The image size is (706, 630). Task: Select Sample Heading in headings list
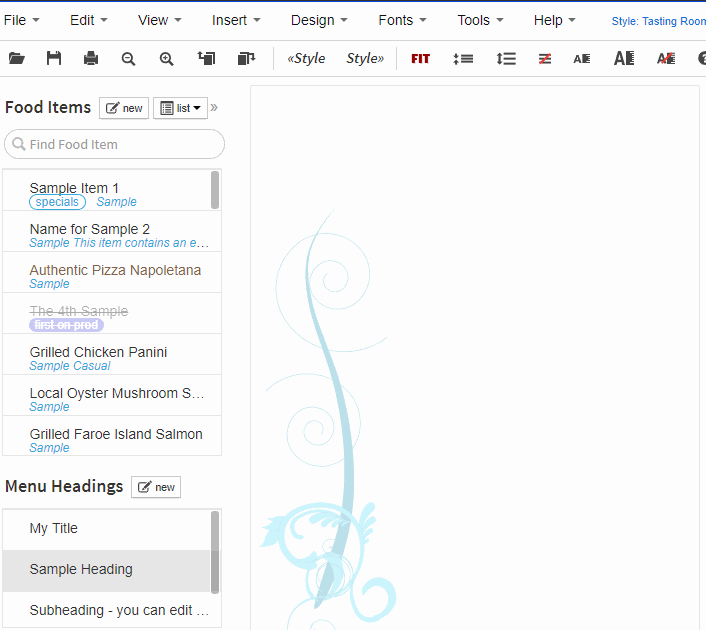coord(107,571)
